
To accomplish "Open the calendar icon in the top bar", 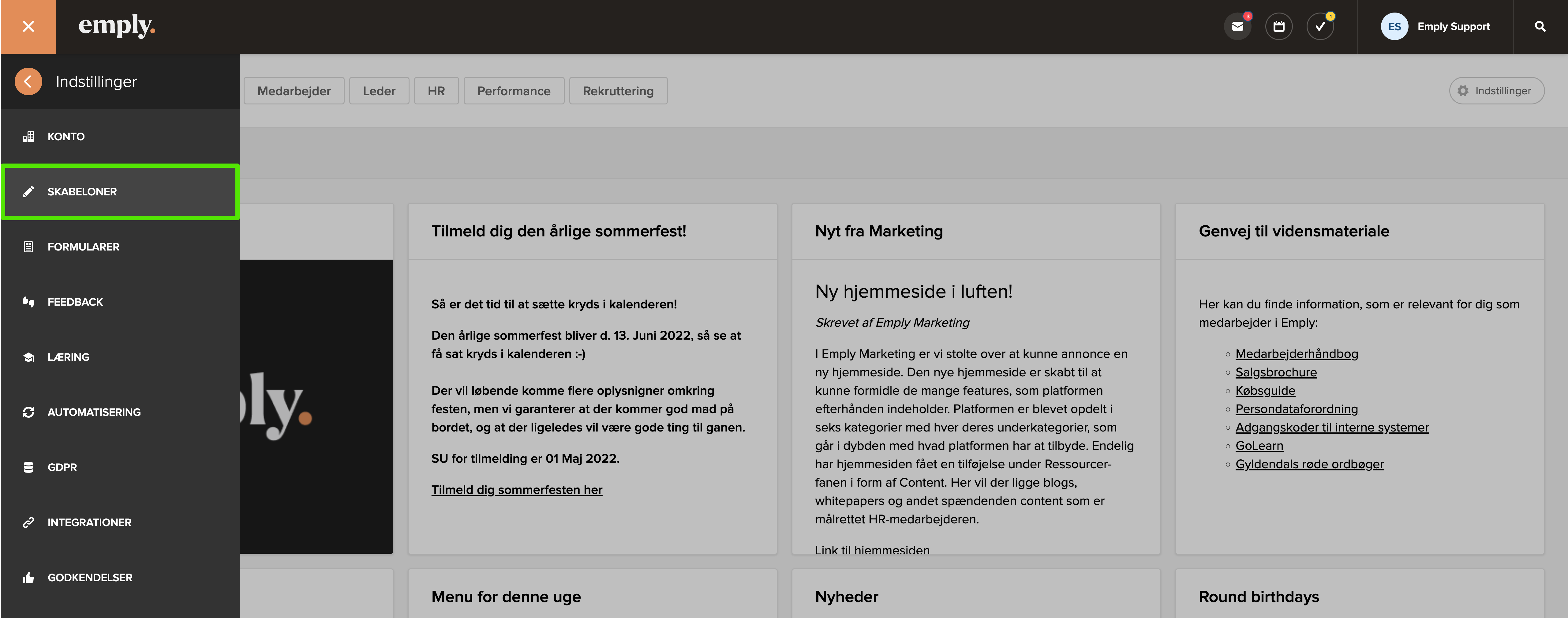I will pos(1279,26).
